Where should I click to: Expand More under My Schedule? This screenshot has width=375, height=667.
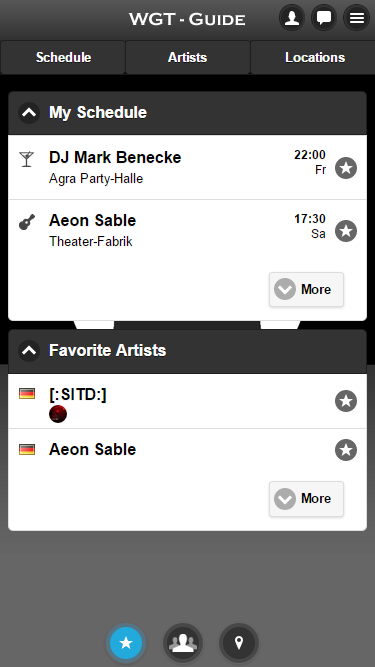(x=306, y=289)
